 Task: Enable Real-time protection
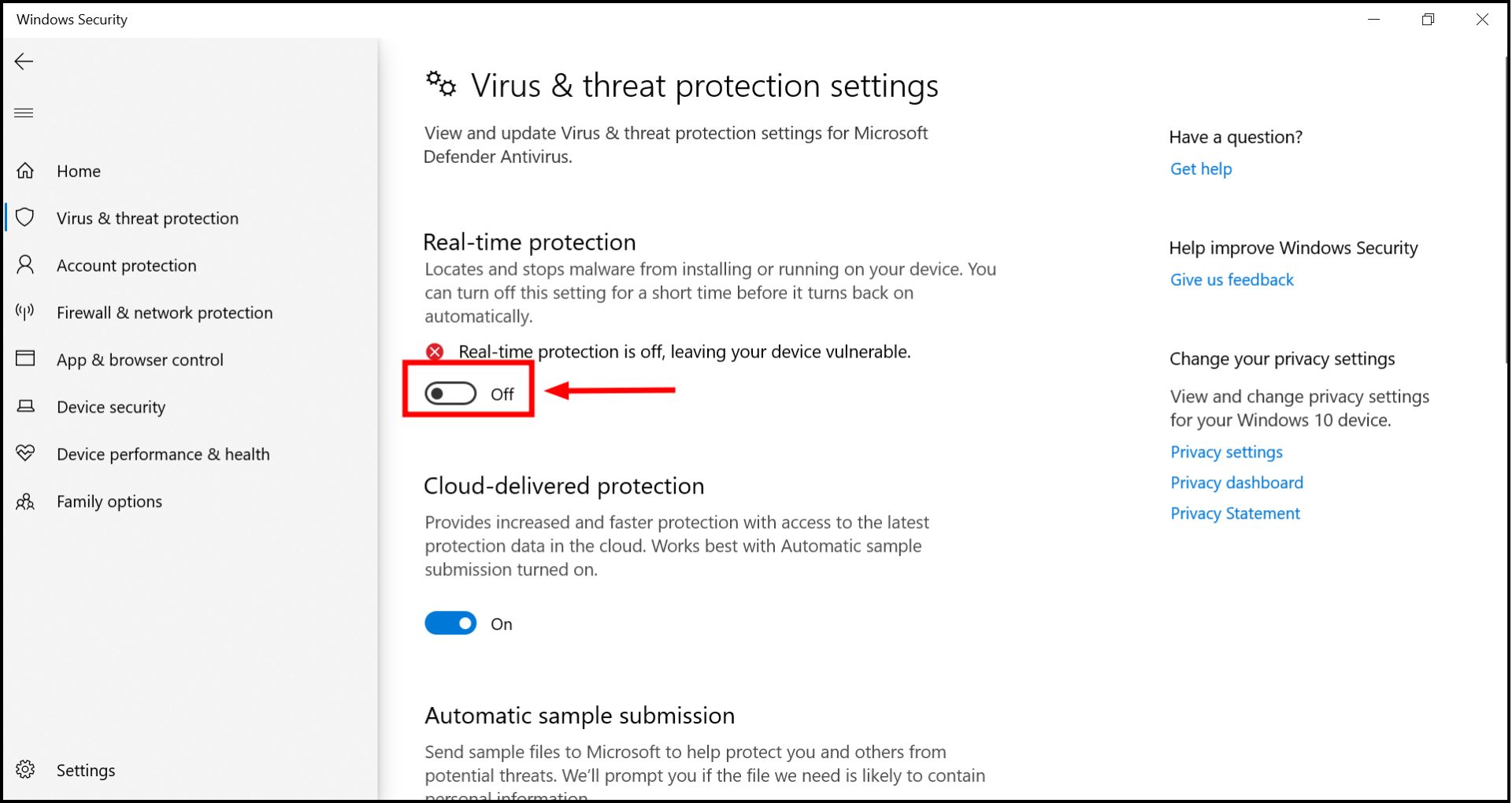(450, 392)
